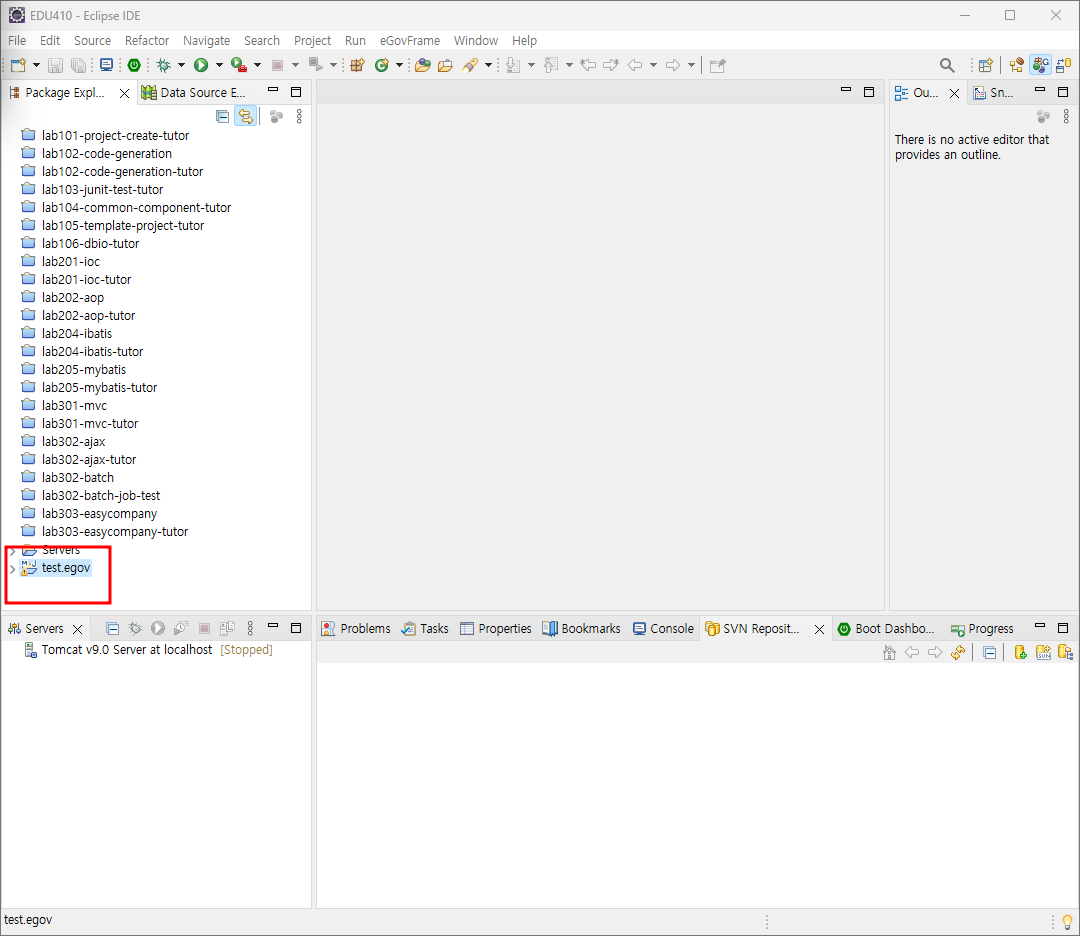Open the Navigate menu
Viewport: 1080px width, 936px height.
pyautogui.click(x=207, y=41)
